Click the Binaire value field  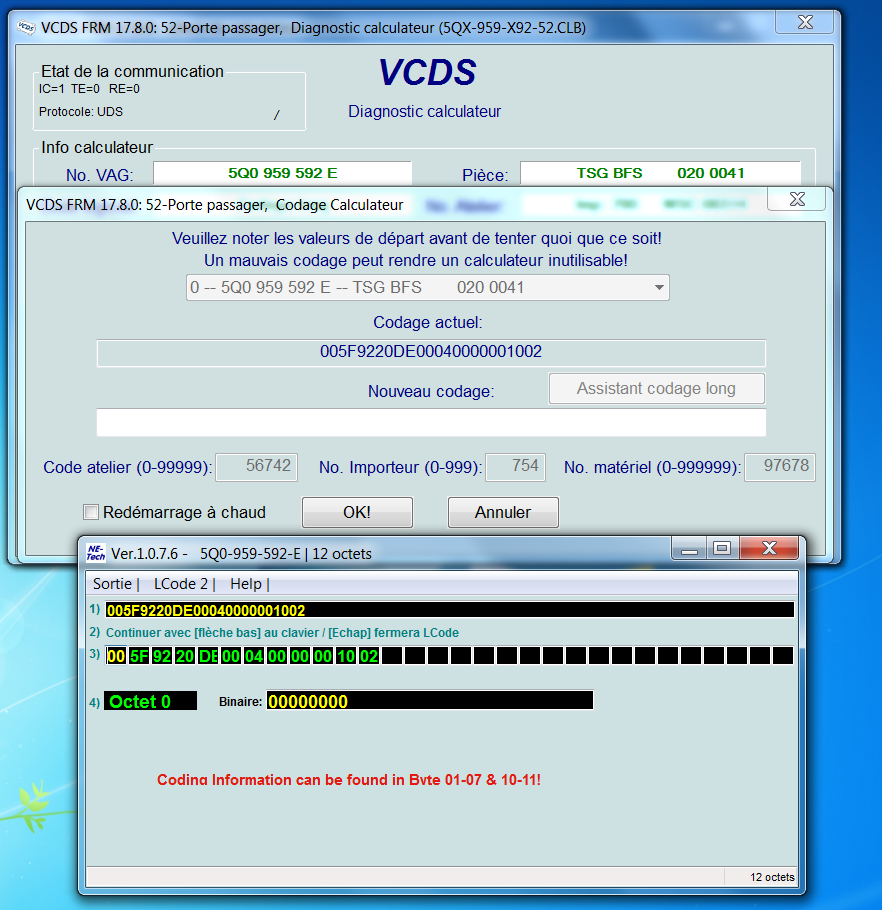coord(429,701)
